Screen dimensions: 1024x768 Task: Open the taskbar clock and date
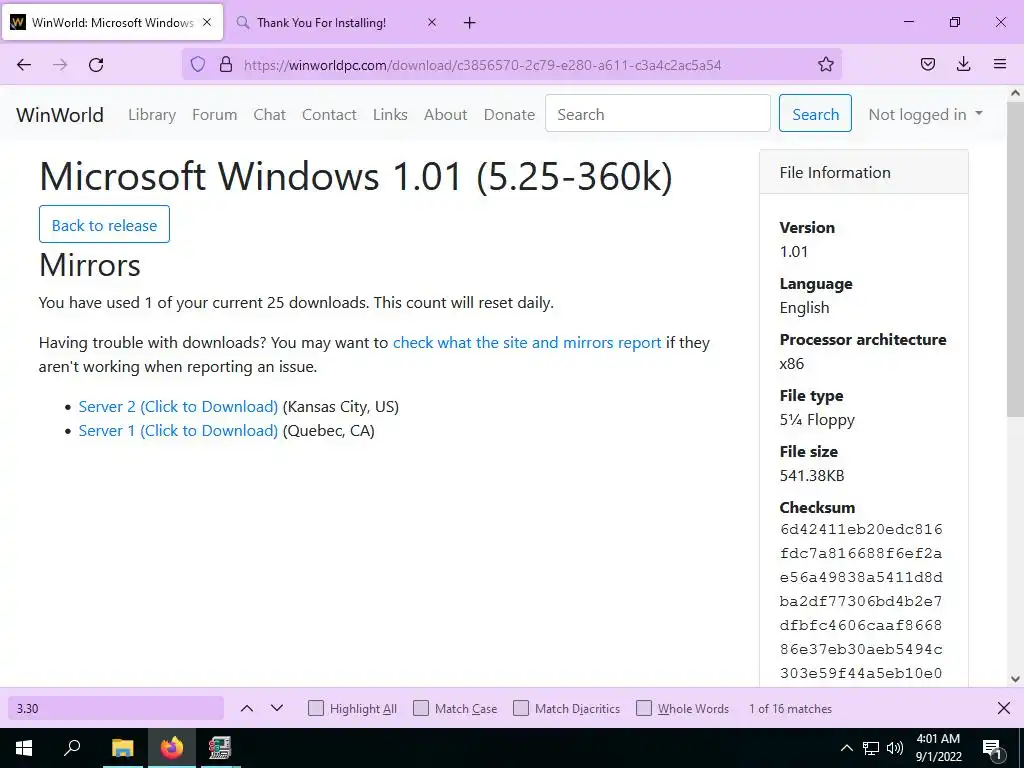point(938,748)
